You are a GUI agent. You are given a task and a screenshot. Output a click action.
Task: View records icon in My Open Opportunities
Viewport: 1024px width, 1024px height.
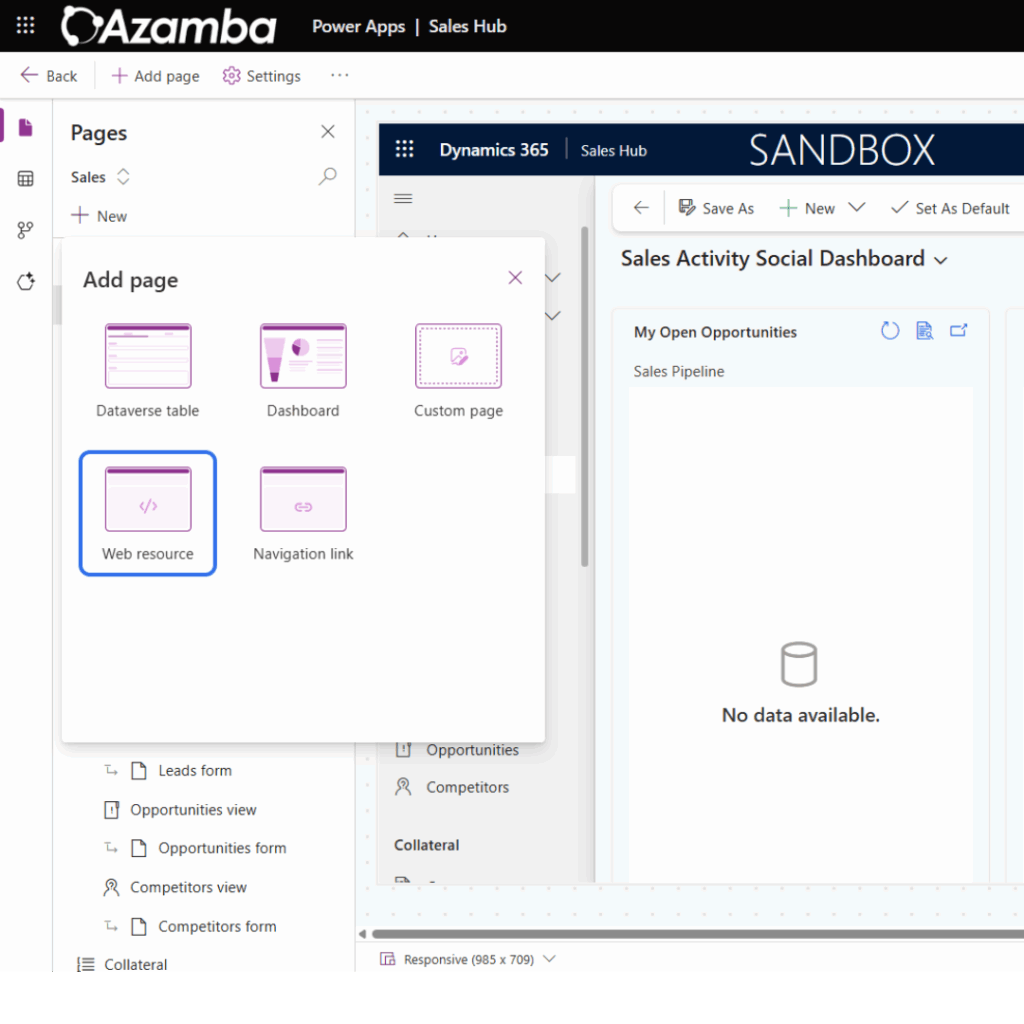[x=924, y=331]
